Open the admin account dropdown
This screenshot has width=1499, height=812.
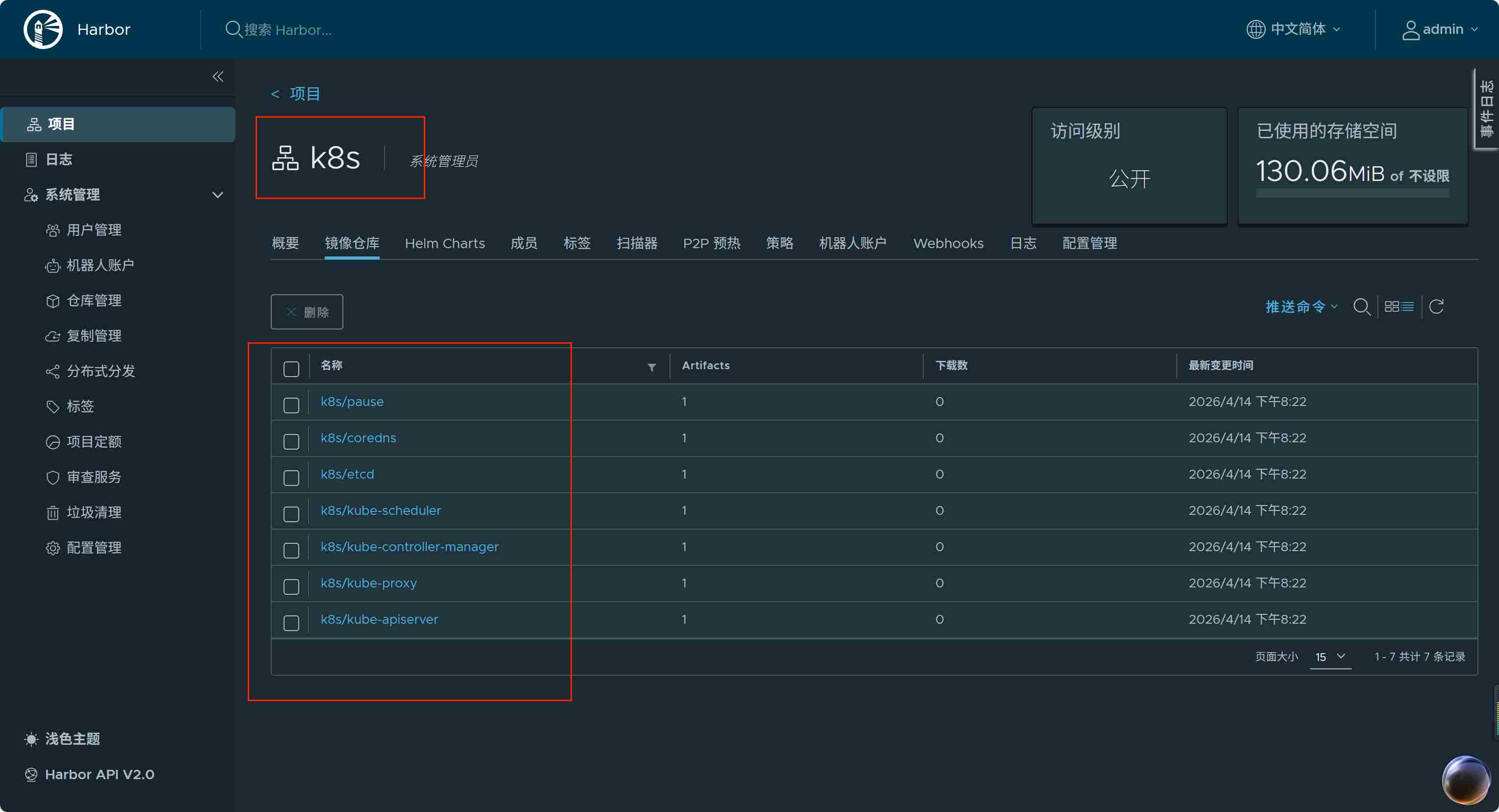pos(1440,29)
